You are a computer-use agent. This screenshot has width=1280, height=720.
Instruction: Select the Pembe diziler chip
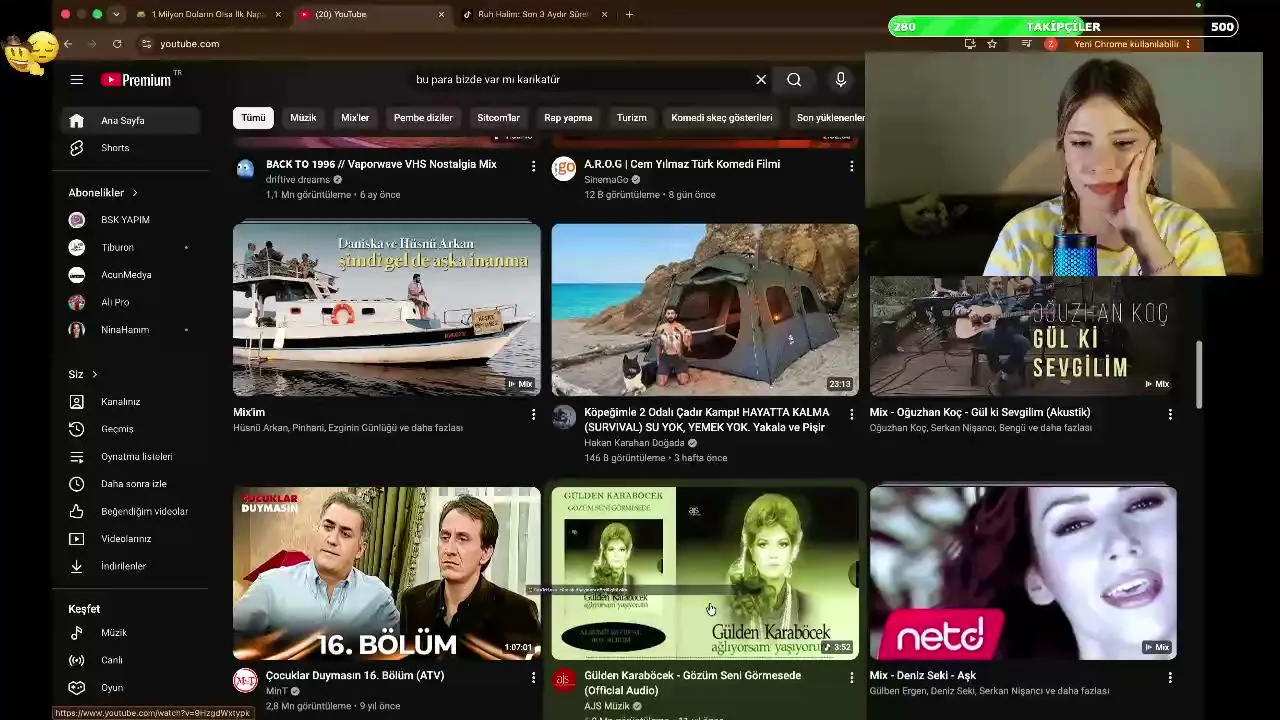(423, 118)
